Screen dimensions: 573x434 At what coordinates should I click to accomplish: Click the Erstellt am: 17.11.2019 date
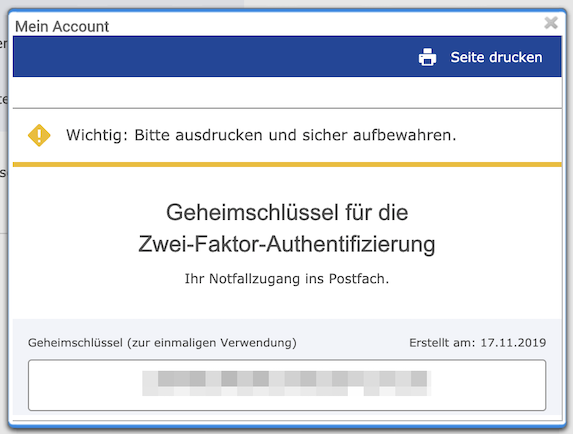pyautogui.click(x=478, y=343)
